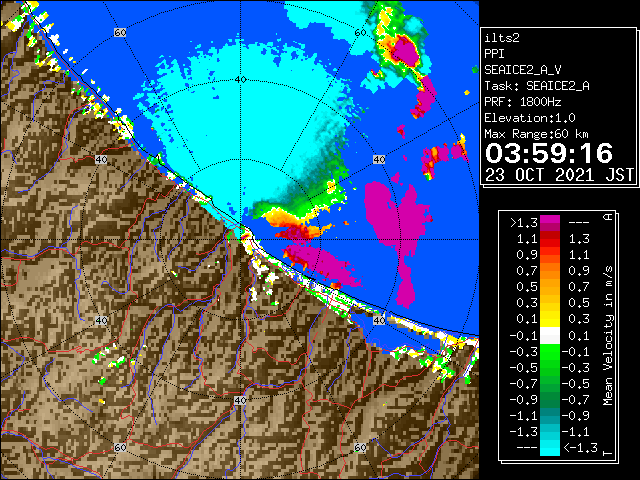The height and width of the screenshot is (480, 640).
Task: Click the 60 km ring label at lower right
Action: [x=360, y=447]
